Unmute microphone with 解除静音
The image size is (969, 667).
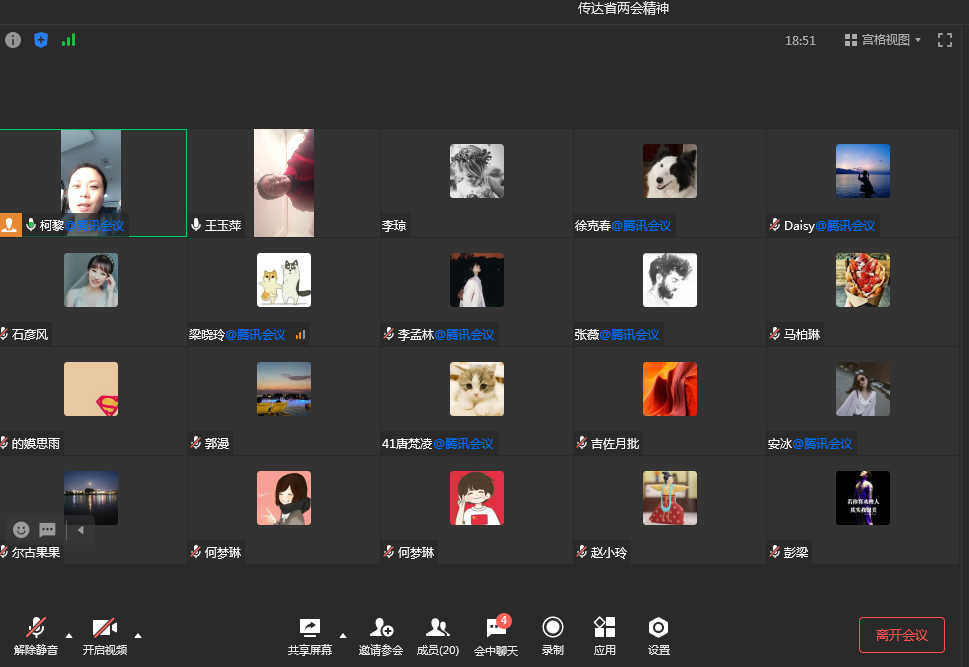click(36, 636)
